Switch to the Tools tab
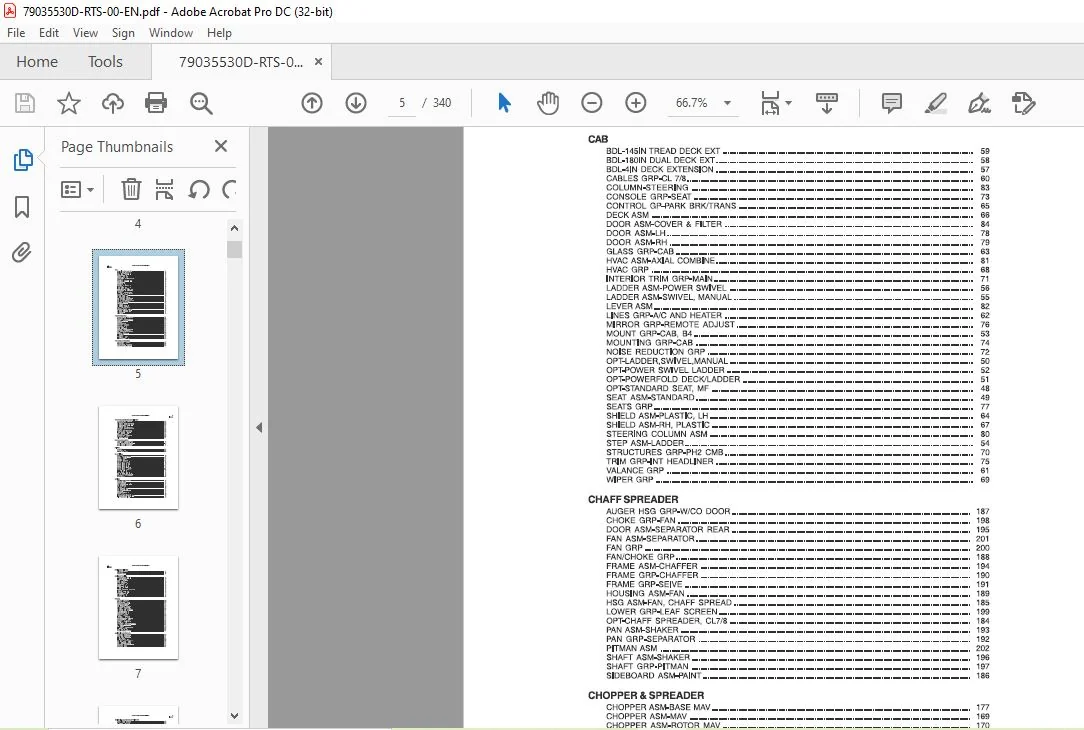This screenshot has height=730, width=1084. (x=105, y=62)
